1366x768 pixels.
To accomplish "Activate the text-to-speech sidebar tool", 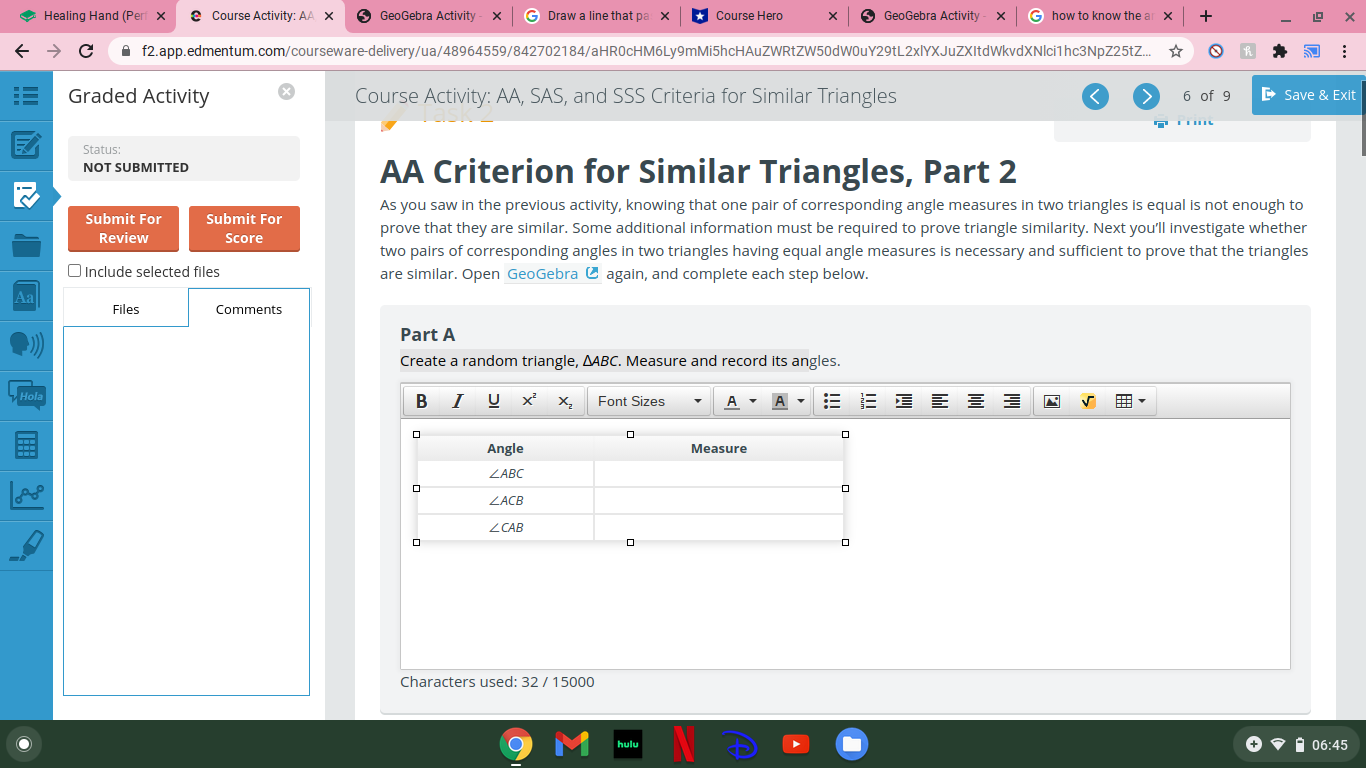I will [27, 345].
